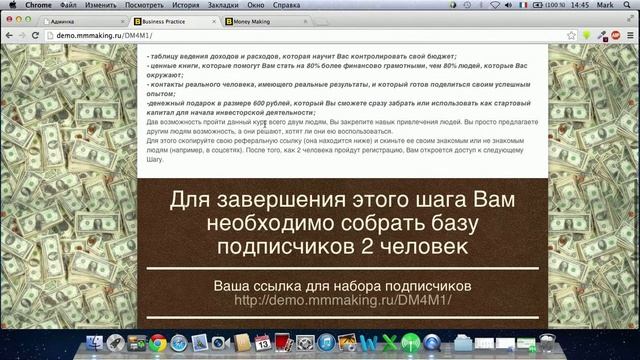Image resolution: width=640 pixels, height=360 pixels.
Task: Launch Microsoft Word from the dock
Action: pos(368,343)
